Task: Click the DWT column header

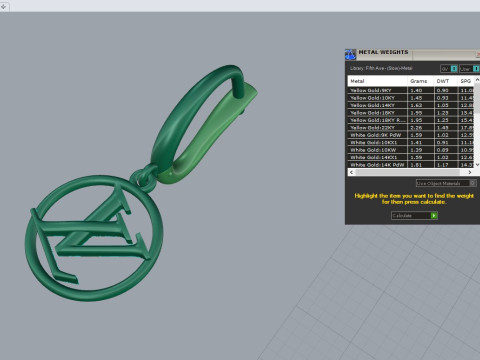Action: pos(446,81)
